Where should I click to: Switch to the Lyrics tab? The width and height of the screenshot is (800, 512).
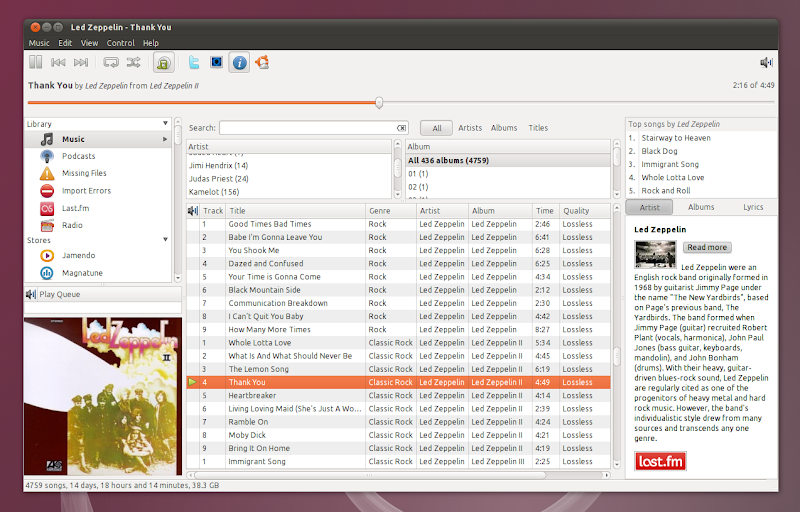(x=753, y=207)
